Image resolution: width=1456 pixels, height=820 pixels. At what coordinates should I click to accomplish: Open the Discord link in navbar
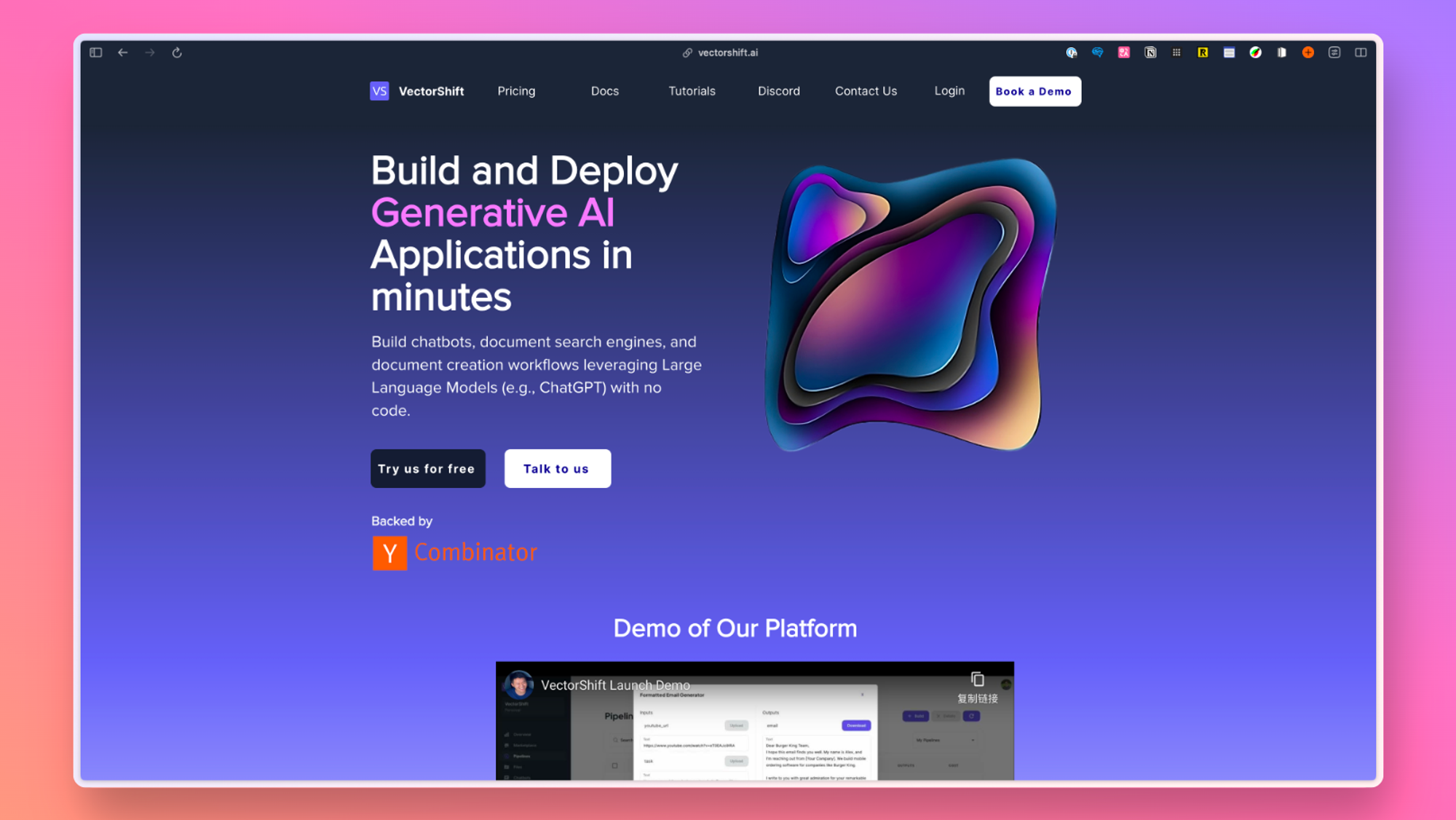pyautogui.click(x=779, y=91)
